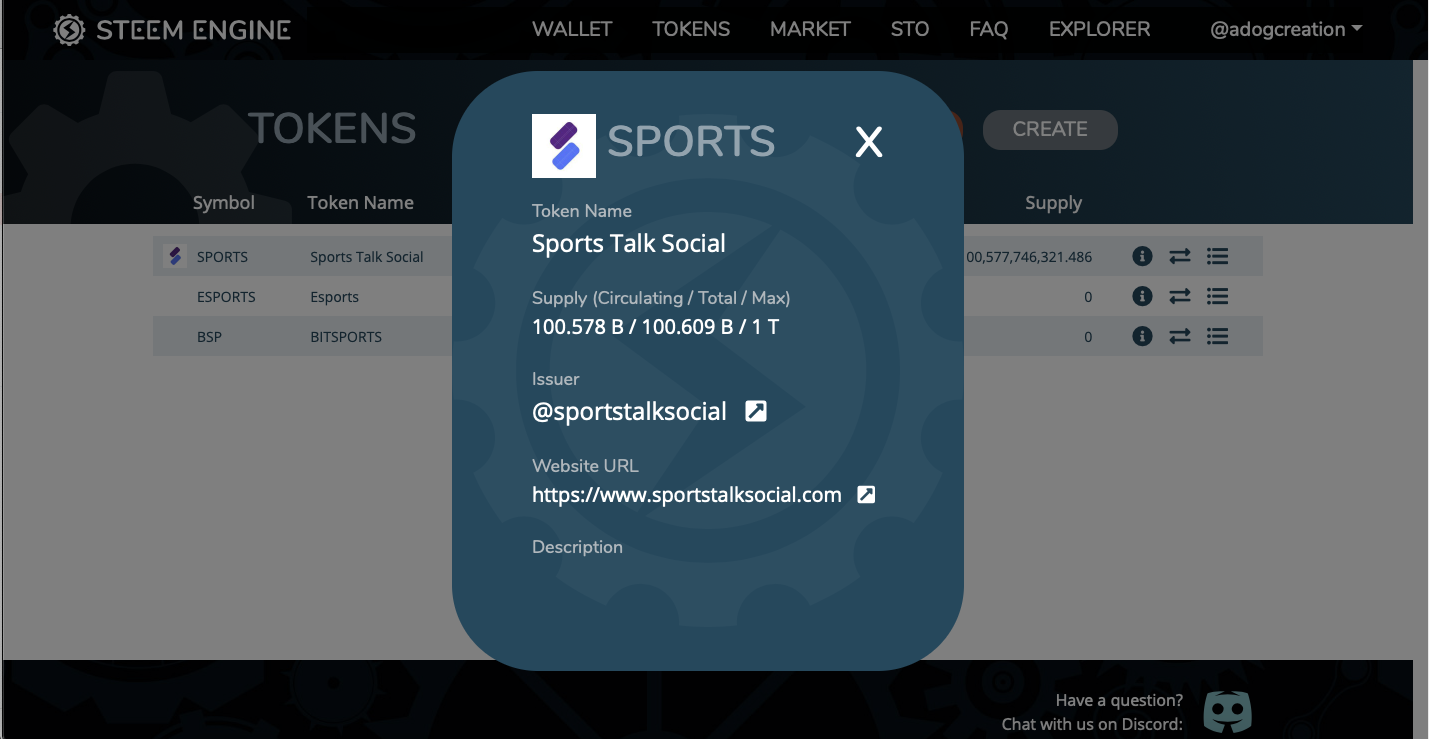The height and width of the screenshot is (739, 1429).
Task: Click the ESPORTS row supply value 0
Action: point(1088,297)
